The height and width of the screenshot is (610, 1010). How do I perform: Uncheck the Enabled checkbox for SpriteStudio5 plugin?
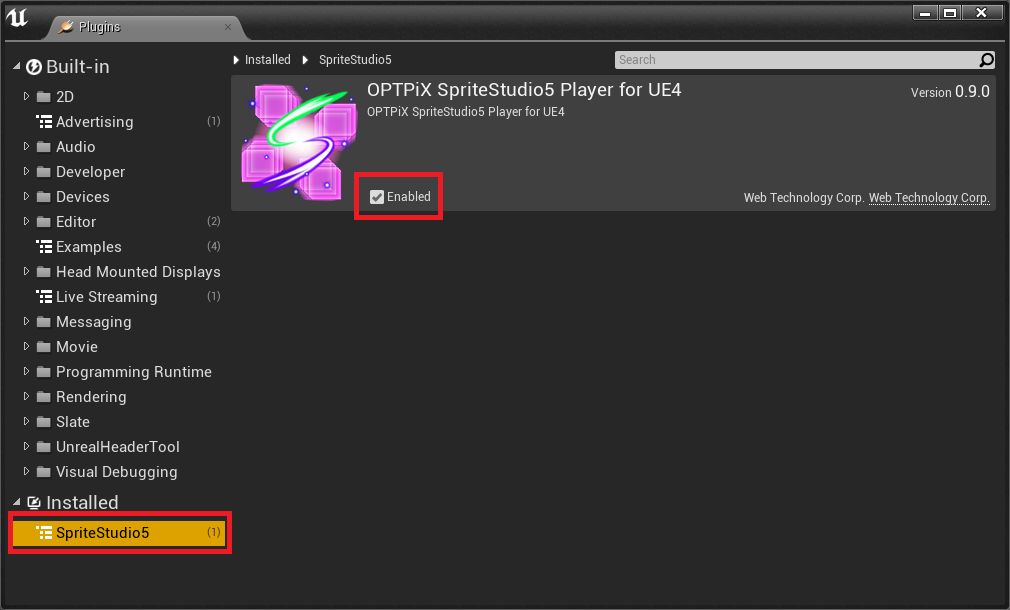tap(377, 197)
